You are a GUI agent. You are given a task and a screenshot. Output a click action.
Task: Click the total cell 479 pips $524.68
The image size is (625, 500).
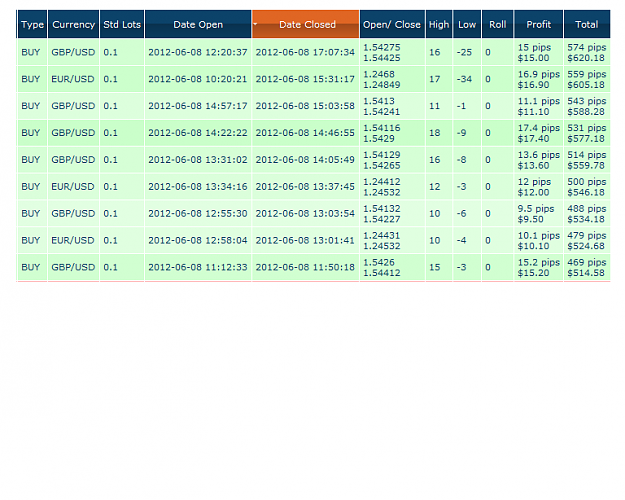click(587, 240)
